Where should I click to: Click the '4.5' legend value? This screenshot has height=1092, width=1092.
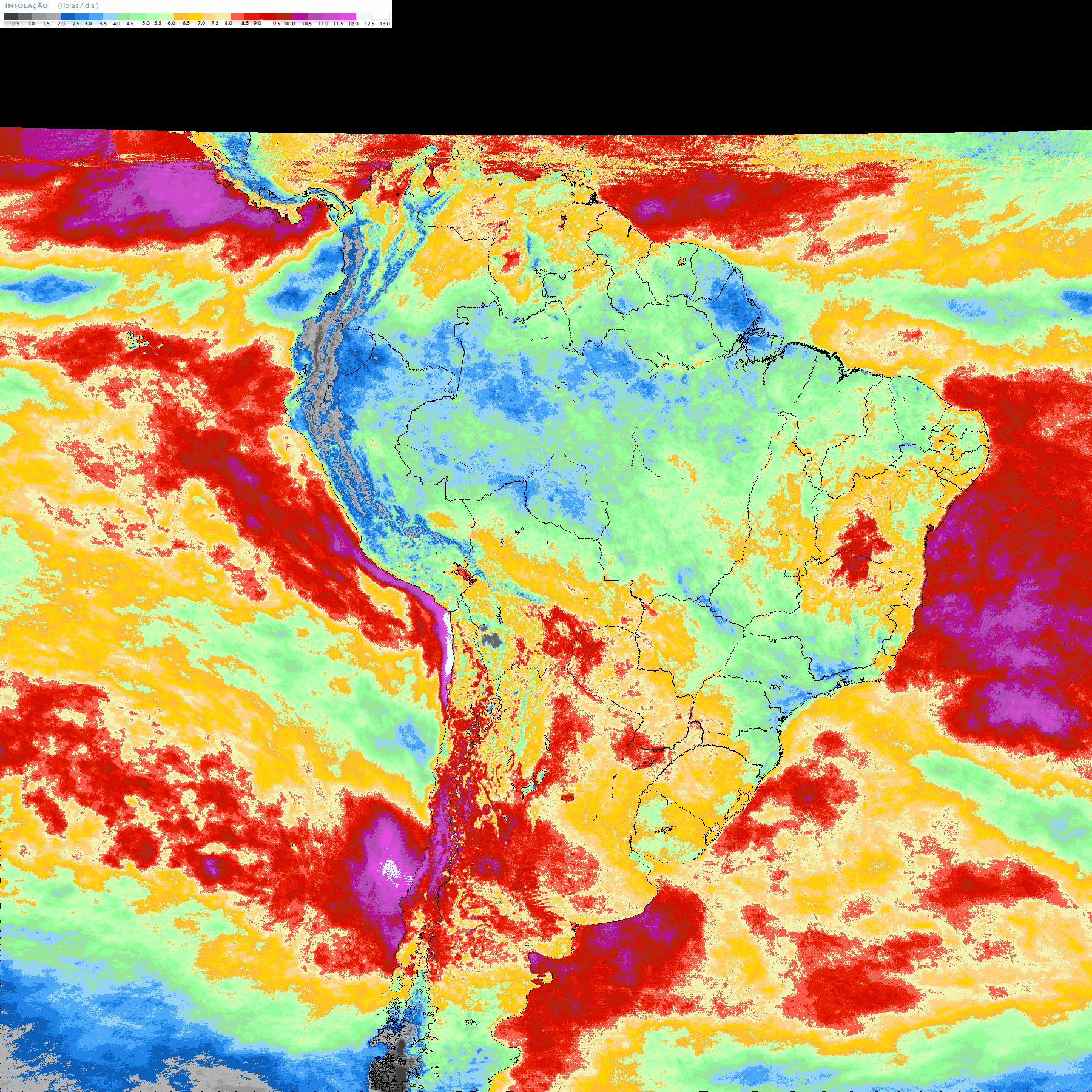coord(130,24)
